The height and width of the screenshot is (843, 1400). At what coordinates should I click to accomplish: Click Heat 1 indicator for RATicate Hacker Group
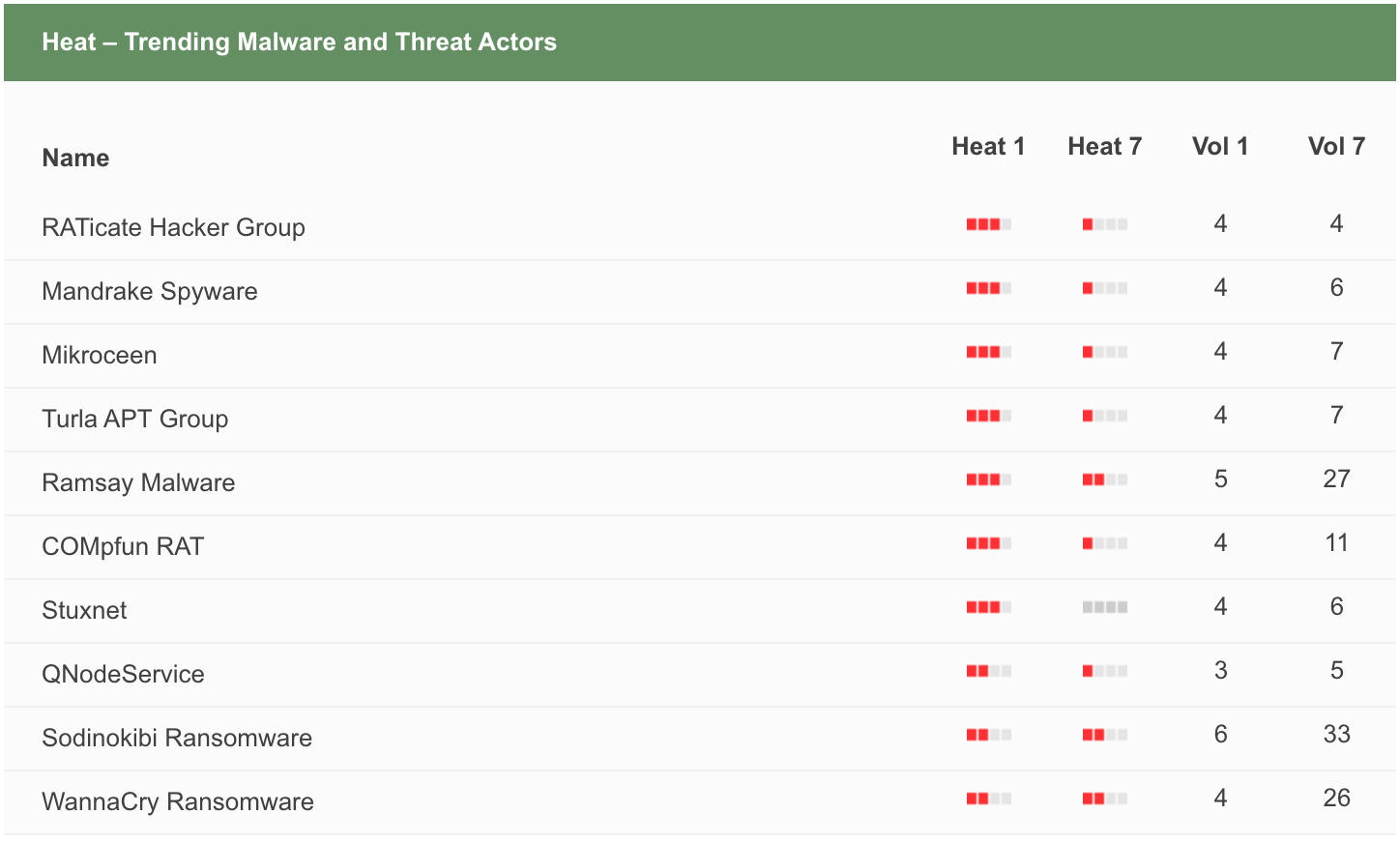989,224
